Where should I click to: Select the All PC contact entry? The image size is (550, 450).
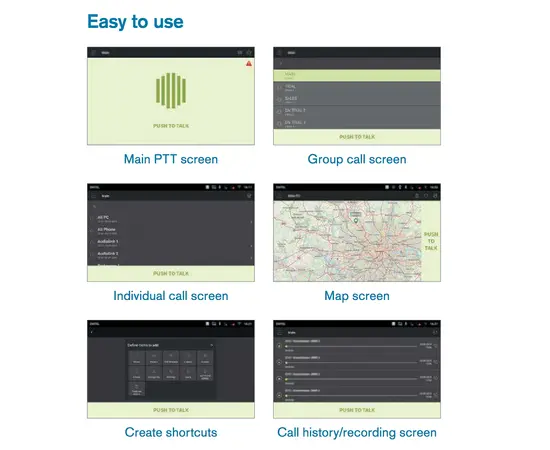[x=171, y=219]
